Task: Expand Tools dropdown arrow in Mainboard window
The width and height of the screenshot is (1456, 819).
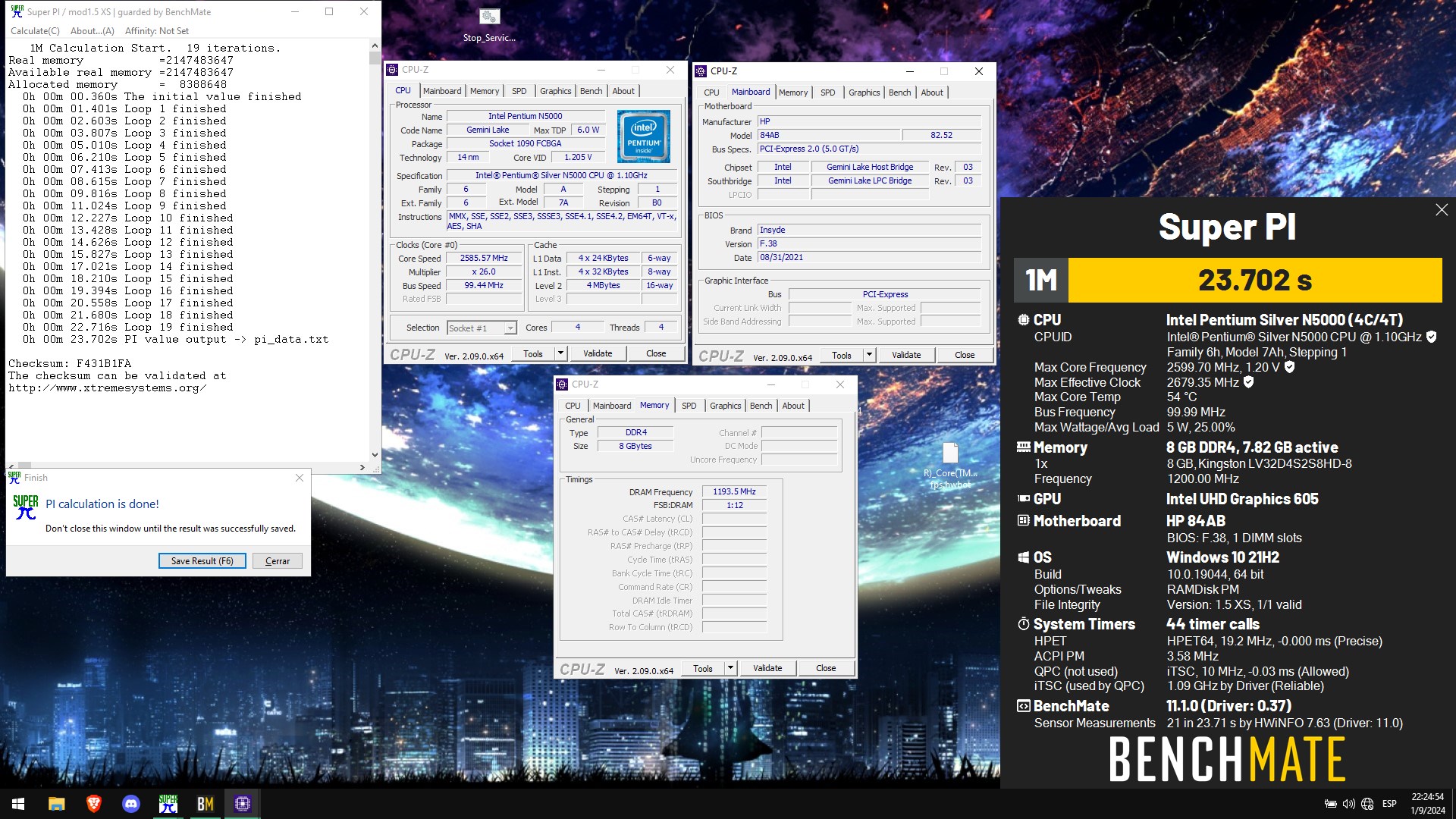Action: (x=869, y=355)
